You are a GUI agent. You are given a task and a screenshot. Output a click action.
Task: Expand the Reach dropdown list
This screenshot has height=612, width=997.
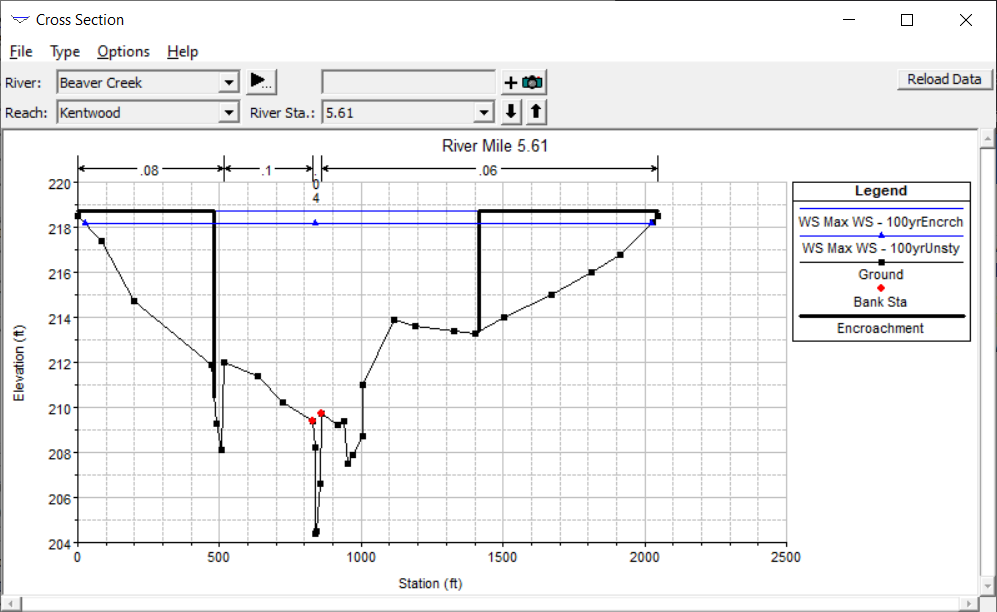229,113
